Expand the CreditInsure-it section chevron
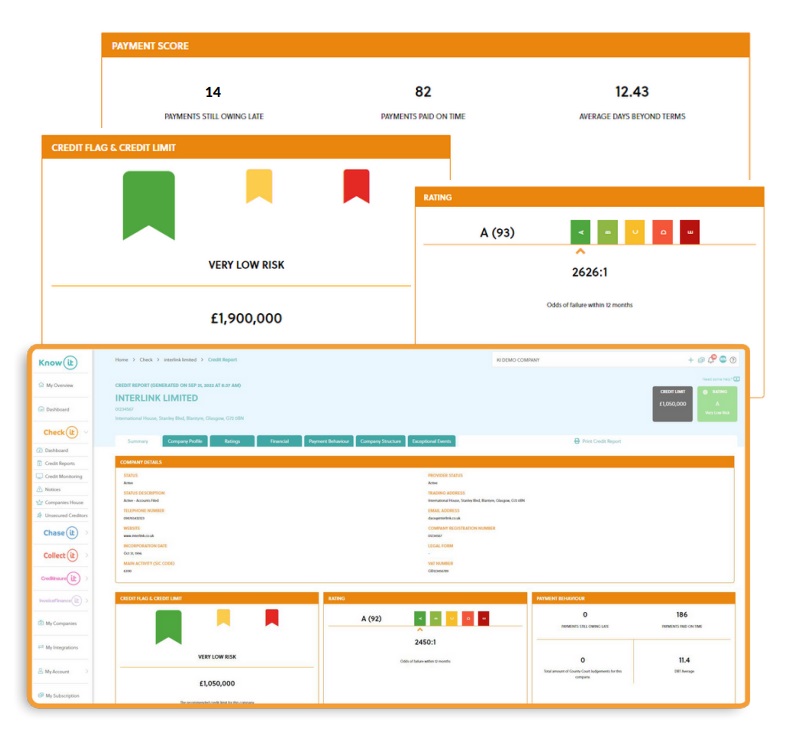 (87, 578)
